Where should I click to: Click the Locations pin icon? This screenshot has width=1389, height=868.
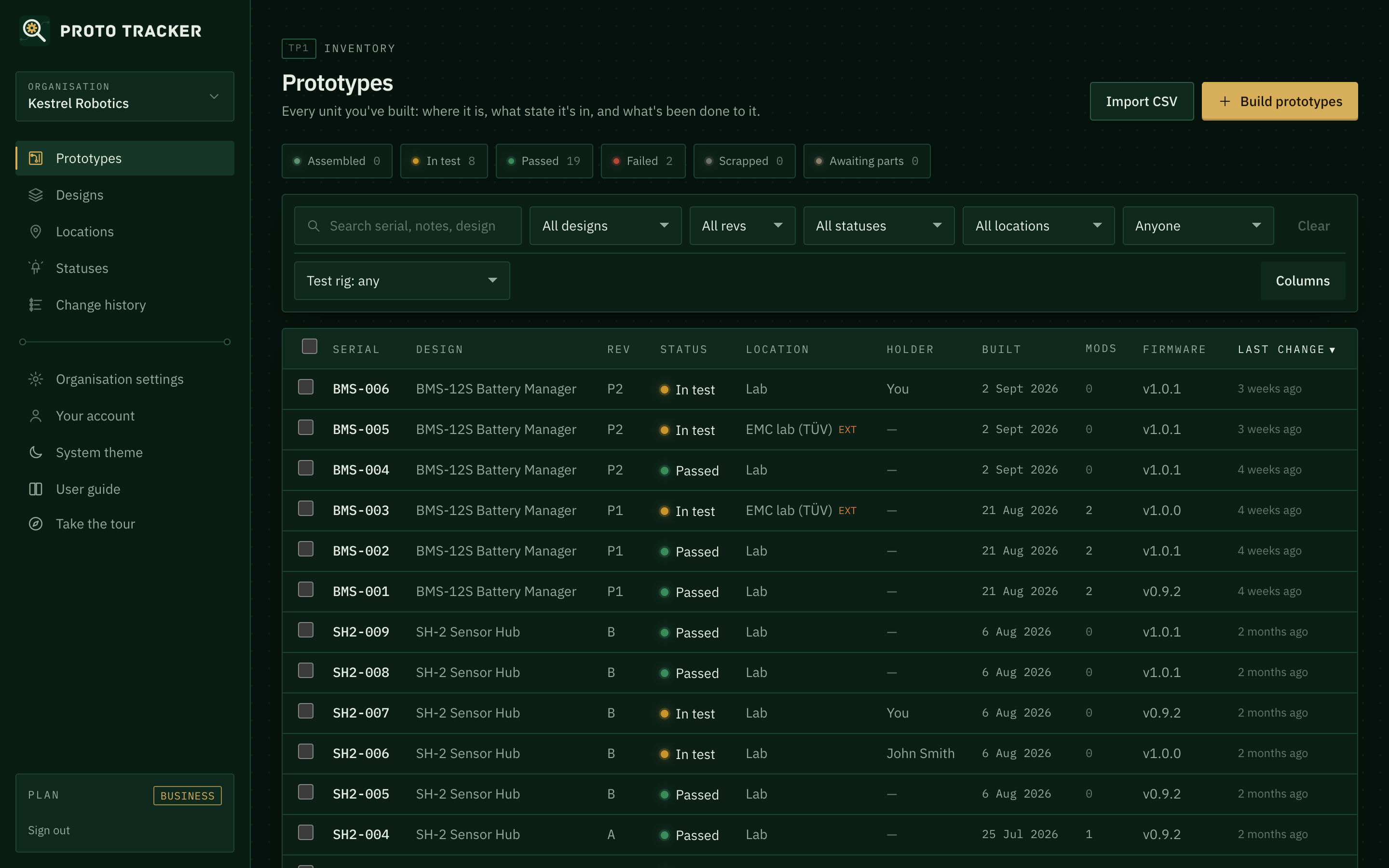pos(36,231)
